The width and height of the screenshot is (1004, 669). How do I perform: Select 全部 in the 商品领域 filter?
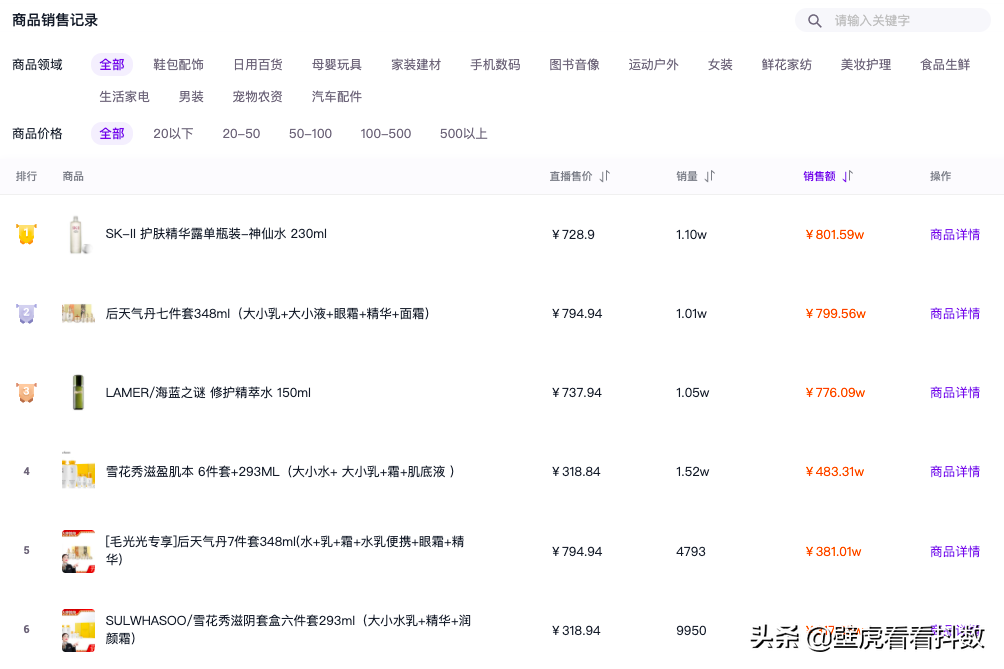(112, 64)
